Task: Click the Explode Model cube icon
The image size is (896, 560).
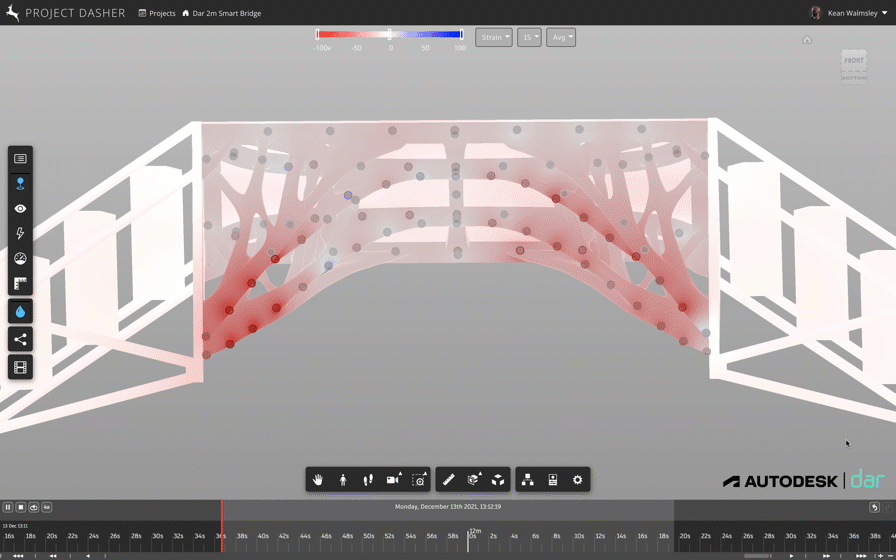Action: [498, 480]
